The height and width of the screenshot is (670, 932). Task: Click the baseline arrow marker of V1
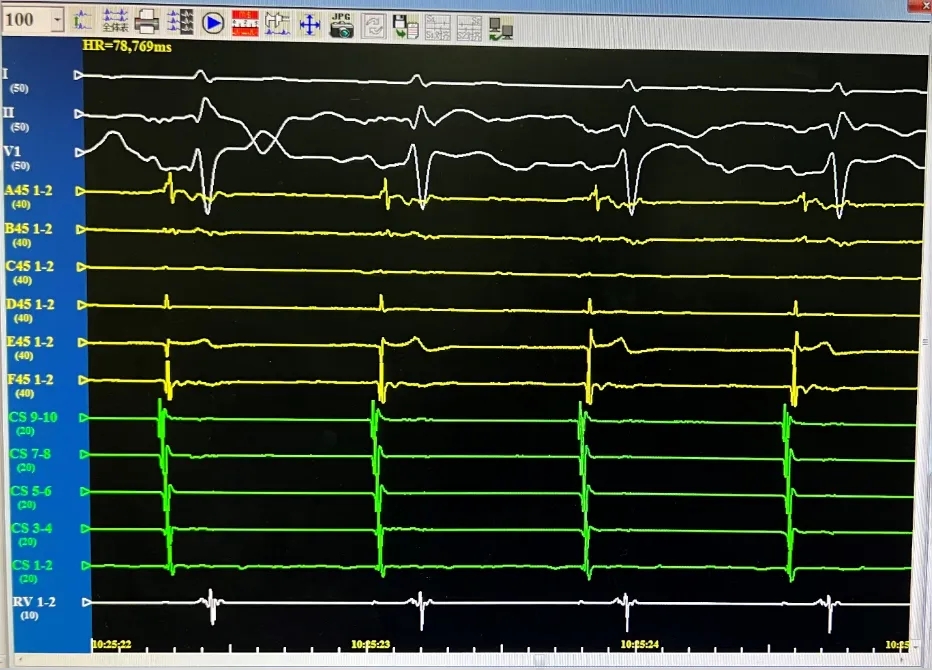[80, 153]
